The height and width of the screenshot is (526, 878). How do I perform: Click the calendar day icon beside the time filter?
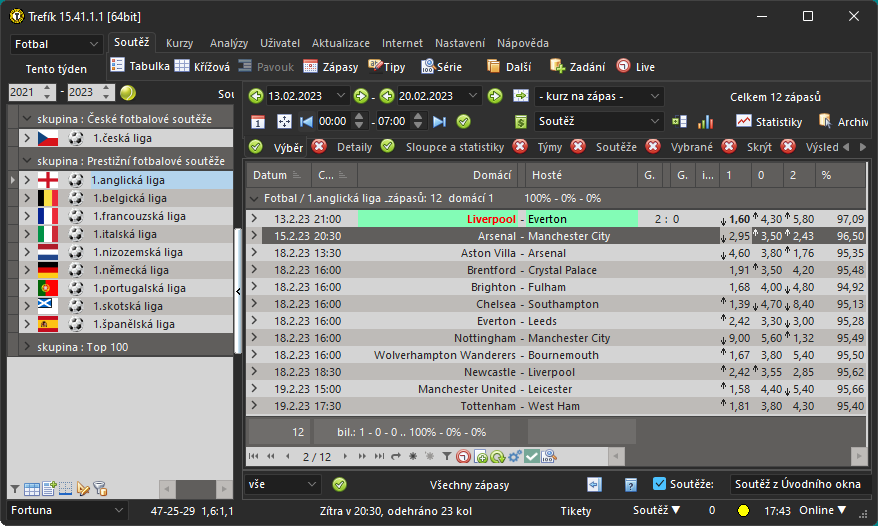click(258, 122)
